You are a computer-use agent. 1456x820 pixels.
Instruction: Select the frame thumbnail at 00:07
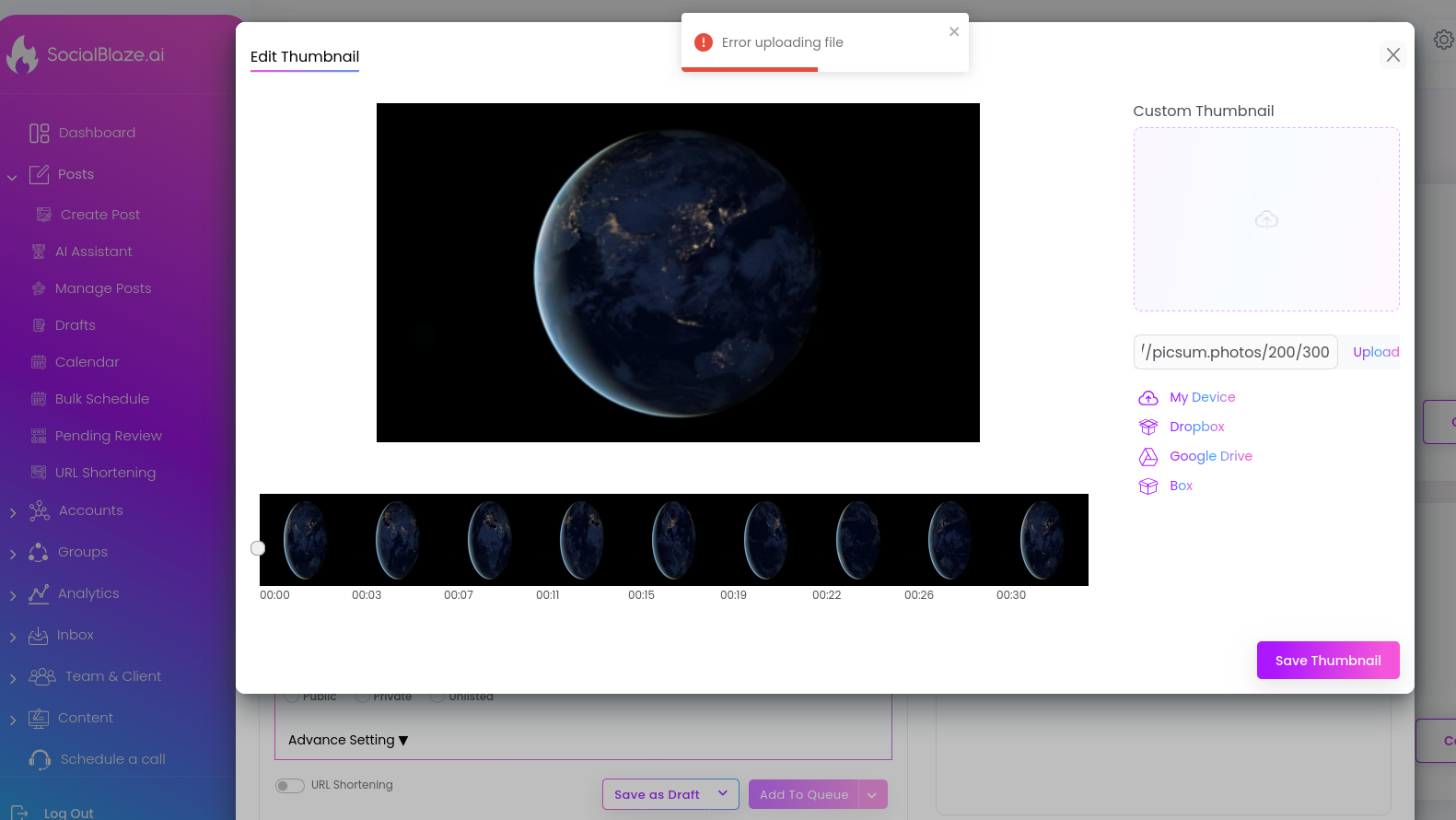[x=490, y=540]
